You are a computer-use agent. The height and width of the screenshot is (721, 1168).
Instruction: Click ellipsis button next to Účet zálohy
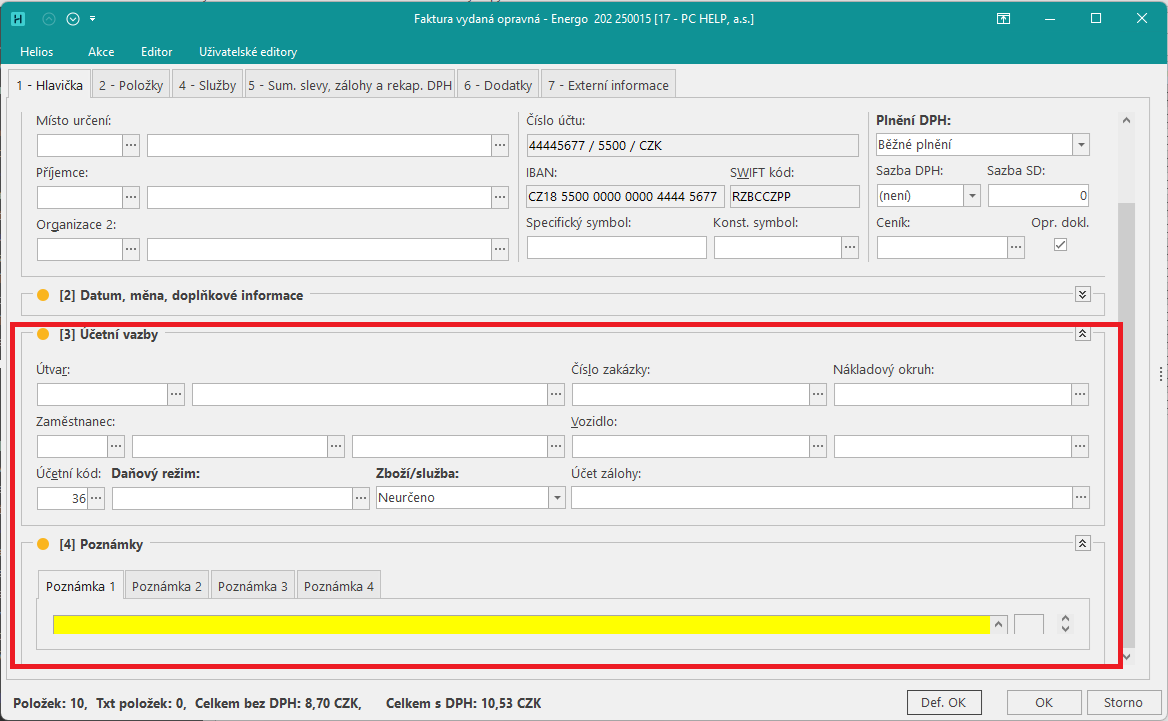coord(1080,497)
